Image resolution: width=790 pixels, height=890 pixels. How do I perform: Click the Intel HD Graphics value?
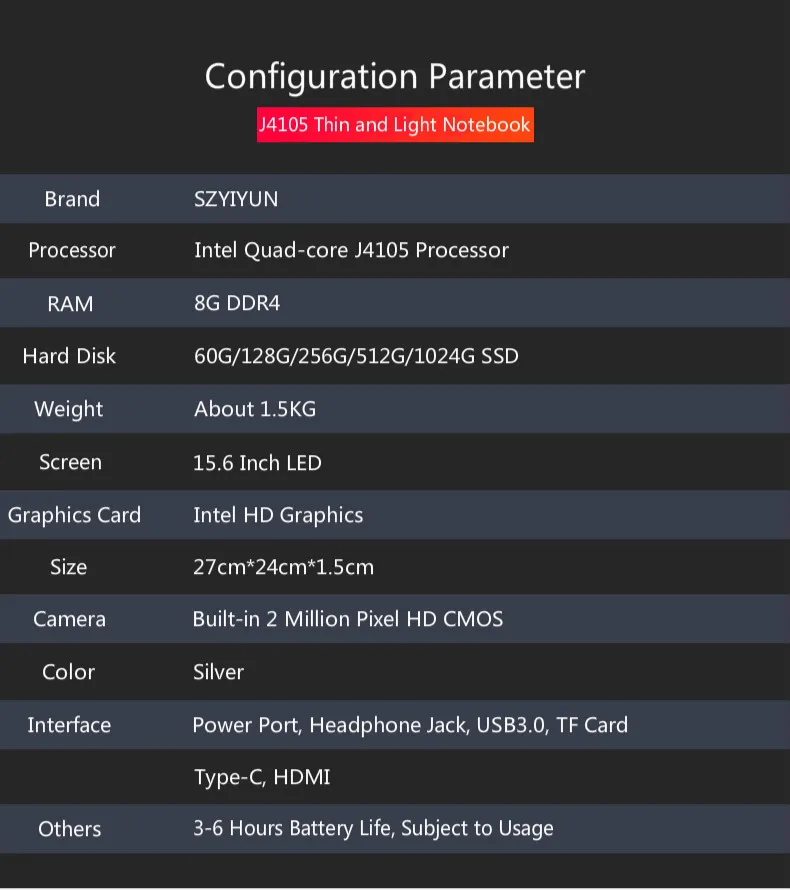278,515
